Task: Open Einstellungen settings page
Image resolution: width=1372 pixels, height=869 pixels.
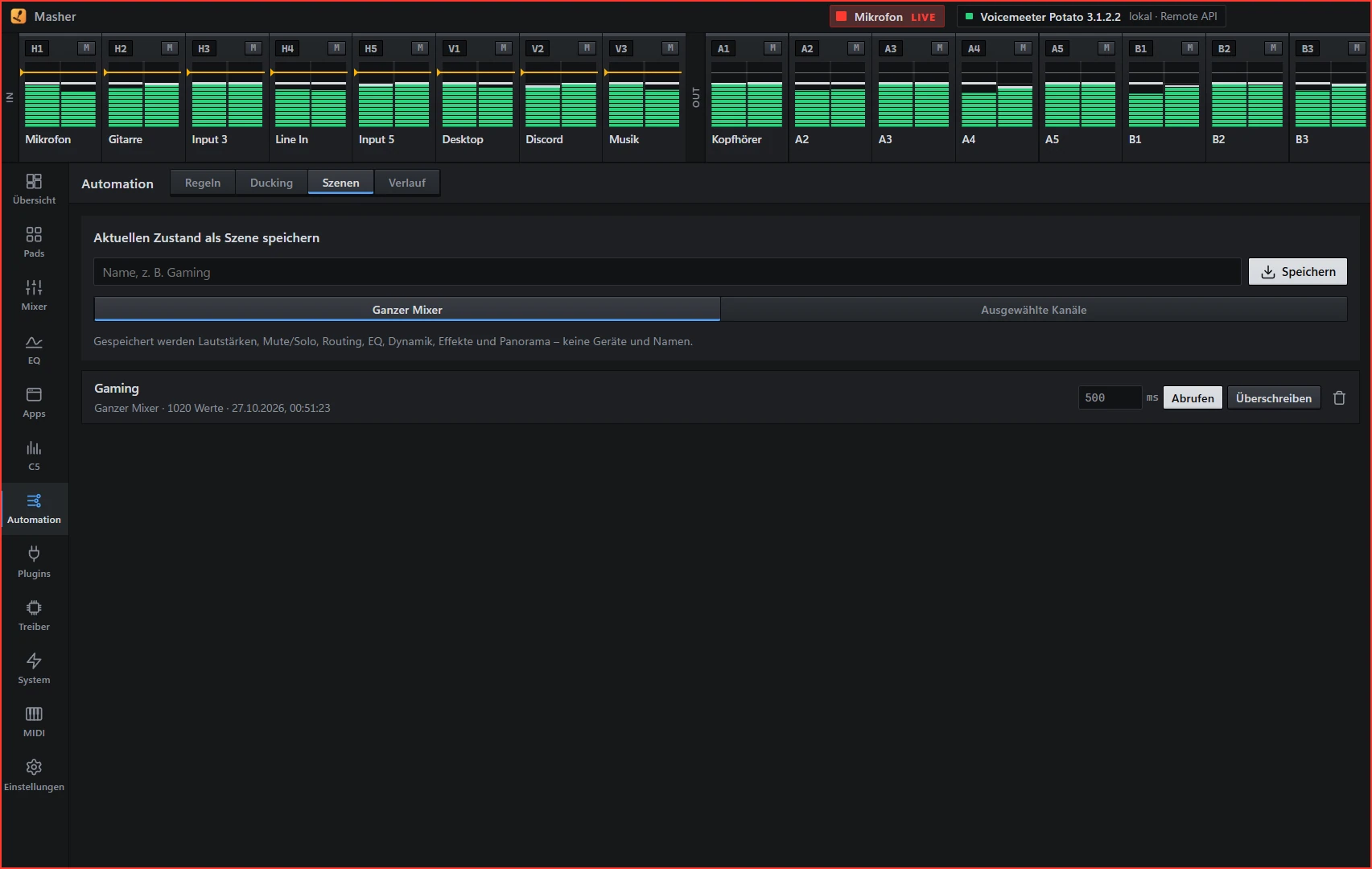Action: coord(34,775)
